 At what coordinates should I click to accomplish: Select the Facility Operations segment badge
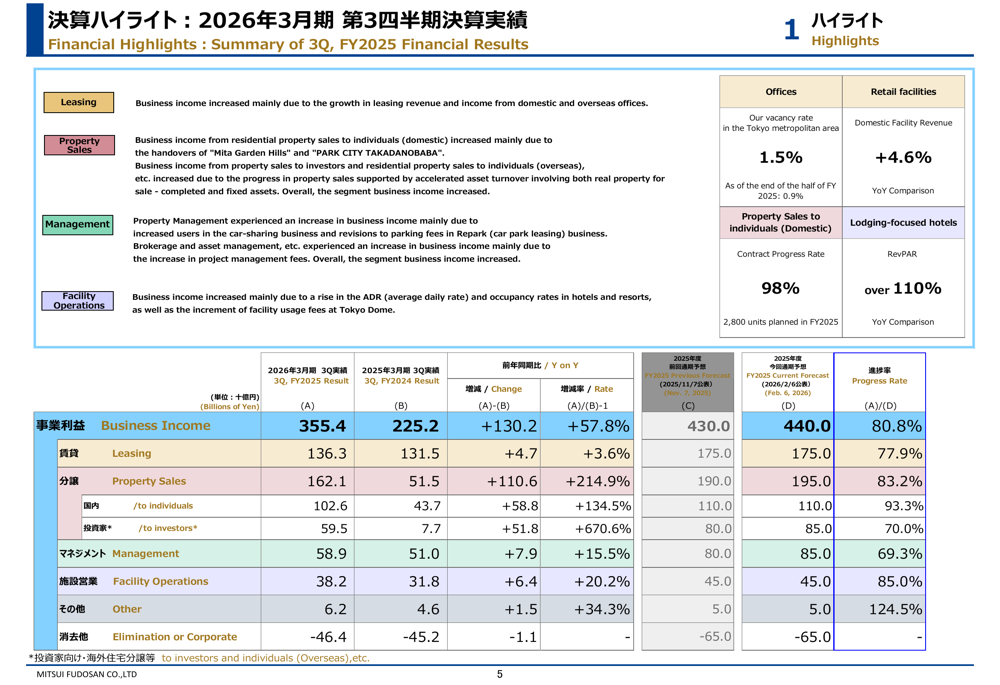click(79, 300)
